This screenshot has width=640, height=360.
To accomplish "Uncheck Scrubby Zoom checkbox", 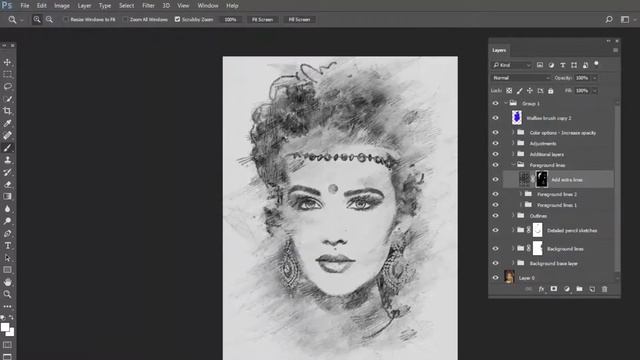I will click(x=177, y=19).
